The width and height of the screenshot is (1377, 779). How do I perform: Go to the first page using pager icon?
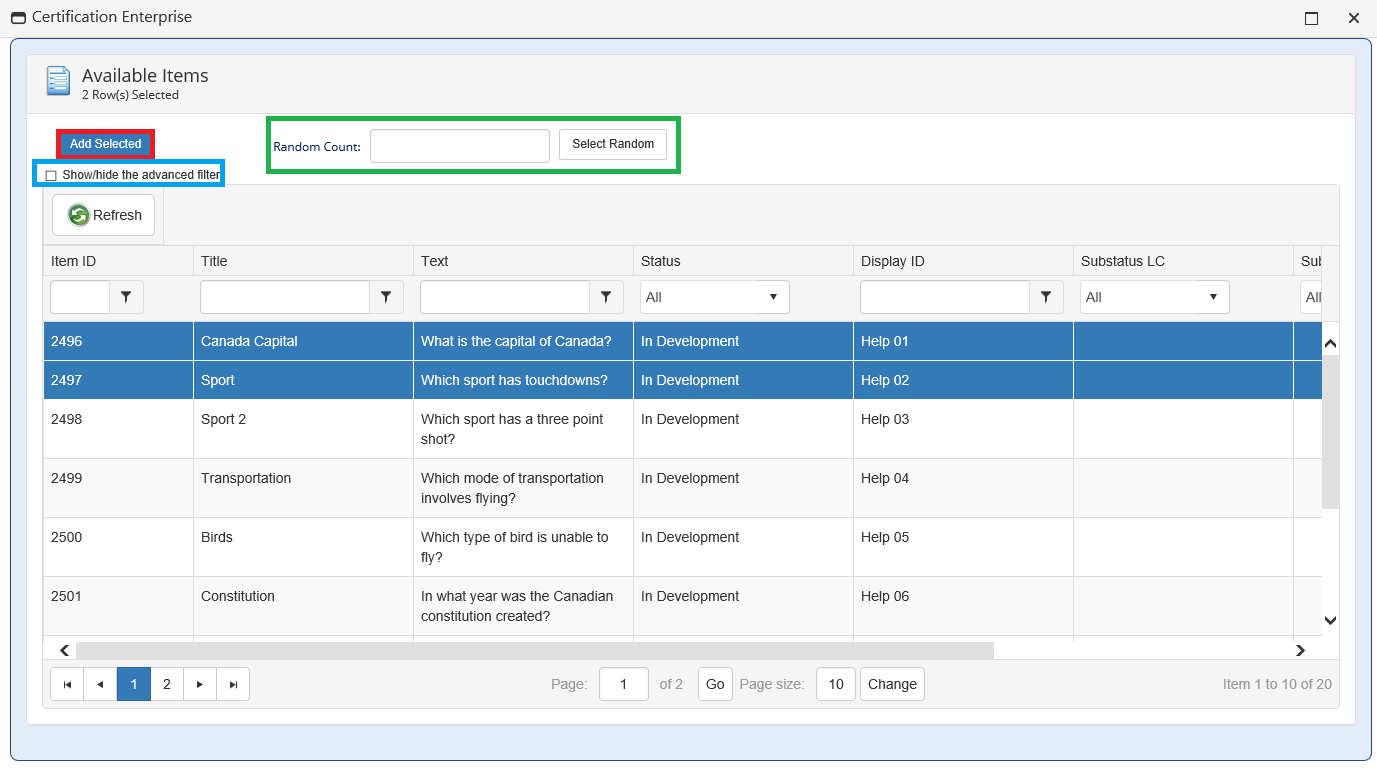coord(67,684)
